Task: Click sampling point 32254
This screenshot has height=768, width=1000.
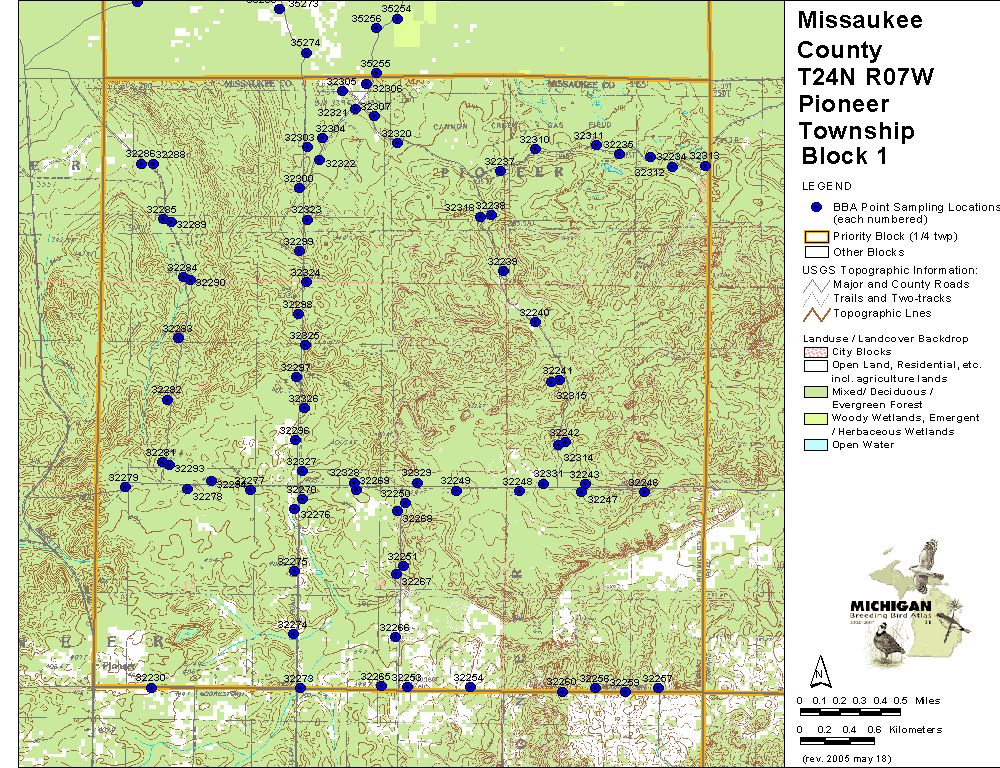Action: (x=470, y=686)
